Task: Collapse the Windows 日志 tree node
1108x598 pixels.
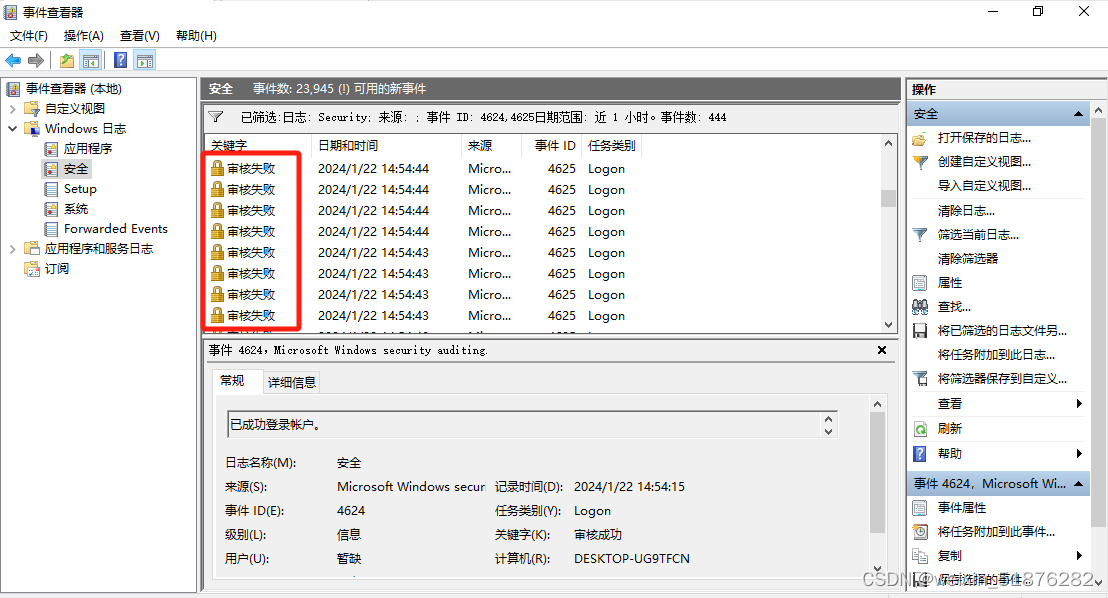Action: pos(12,128)
